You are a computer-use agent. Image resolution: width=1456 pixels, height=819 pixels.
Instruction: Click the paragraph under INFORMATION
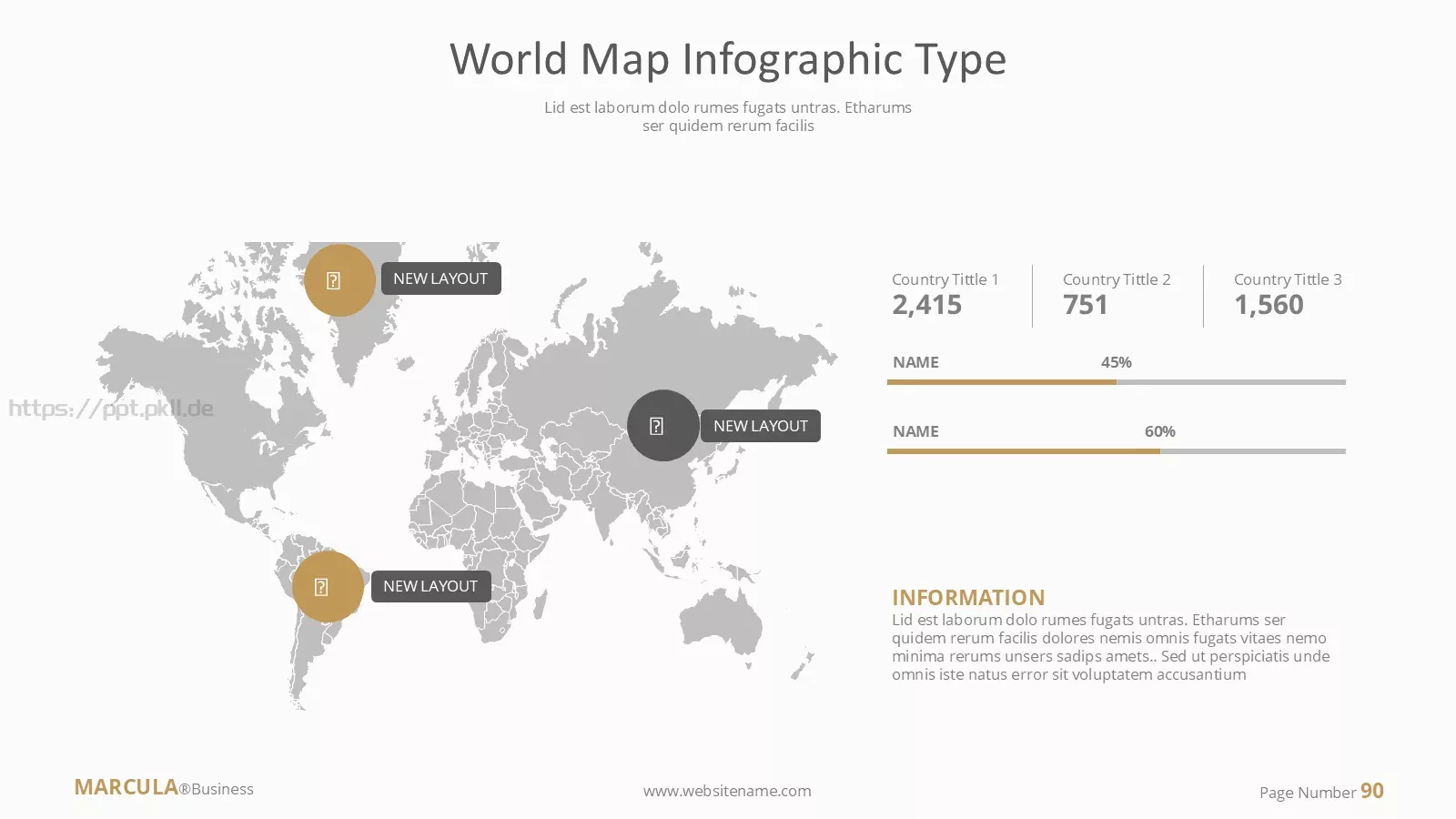click(x=1111, y=647)
